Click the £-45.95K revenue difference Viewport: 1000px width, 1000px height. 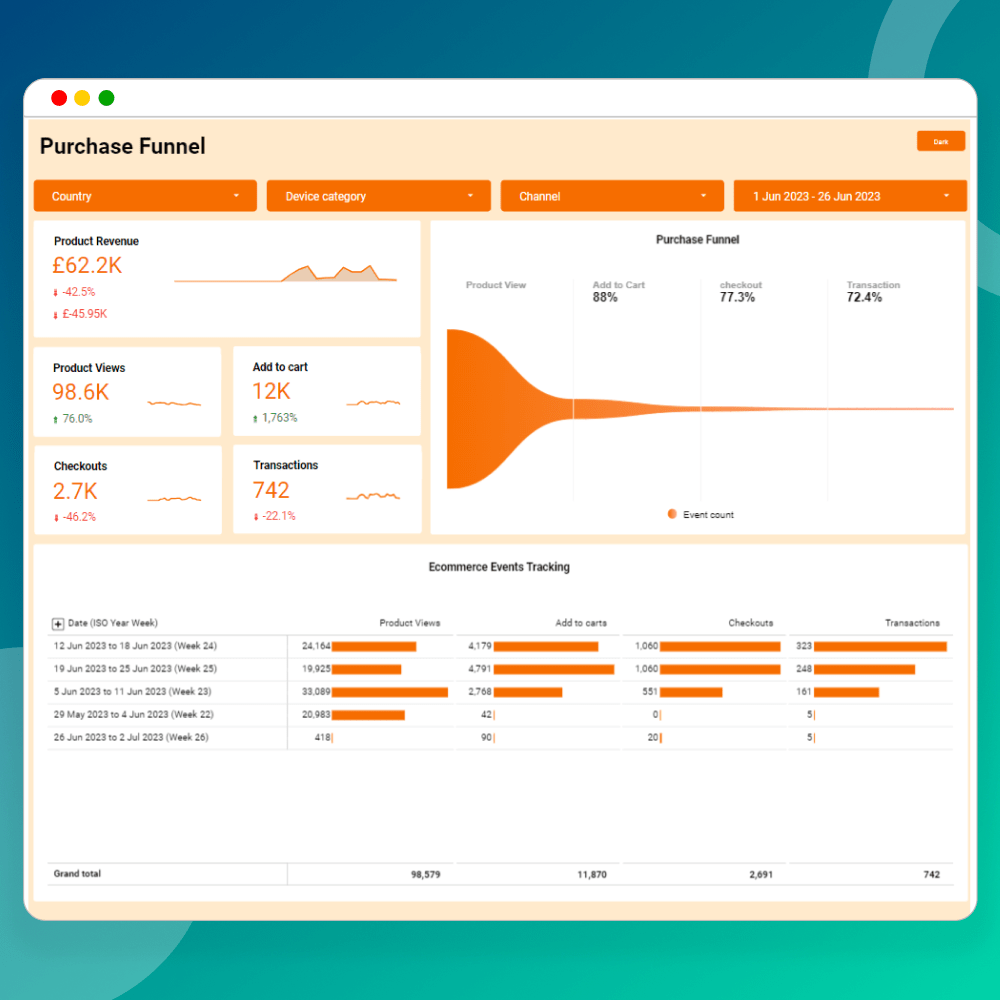coord(80,314)
